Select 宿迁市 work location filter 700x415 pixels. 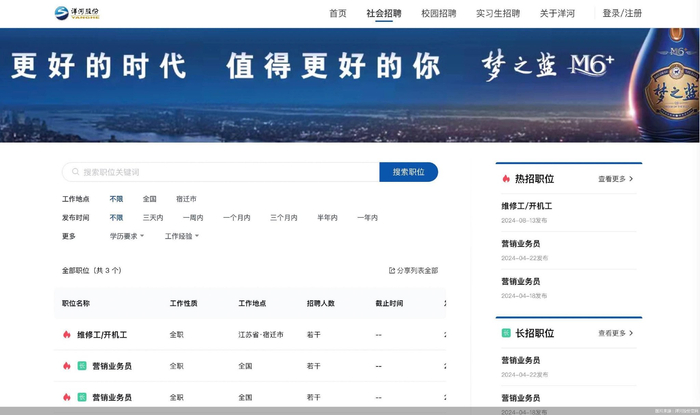(x=186, y=199)
